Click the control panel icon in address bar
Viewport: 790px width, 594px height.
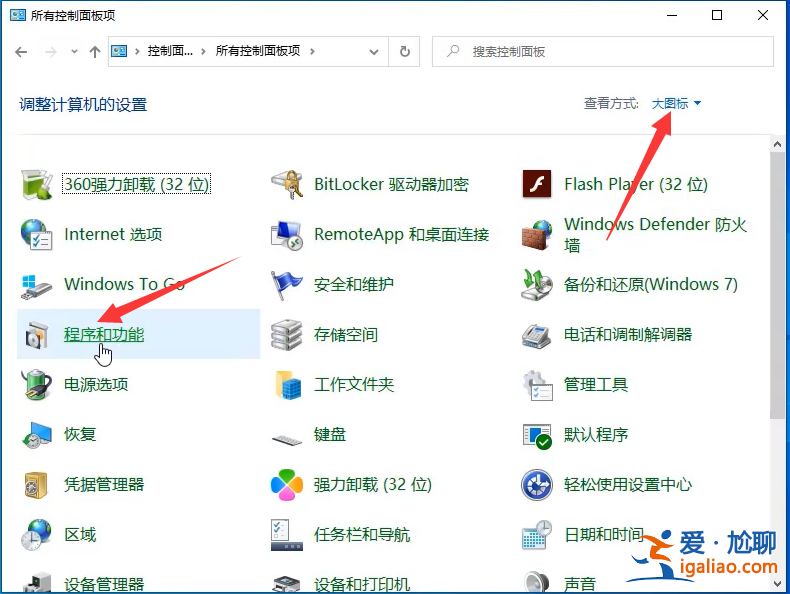pyautogui.click(x=119, y=51)
